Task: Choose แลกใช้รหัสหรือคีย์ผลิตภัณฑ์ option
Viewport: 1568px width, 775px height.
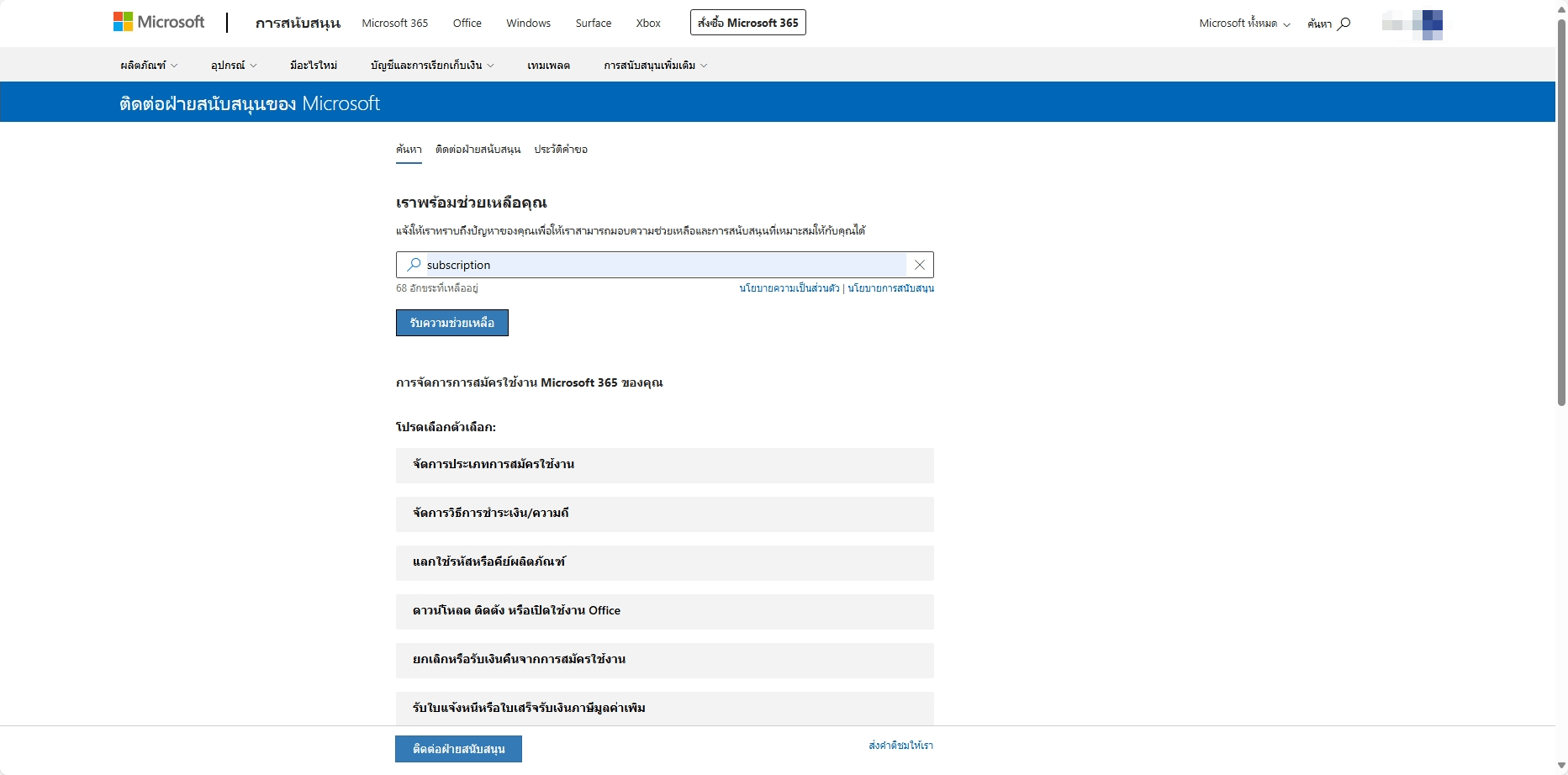Action: 665,562
